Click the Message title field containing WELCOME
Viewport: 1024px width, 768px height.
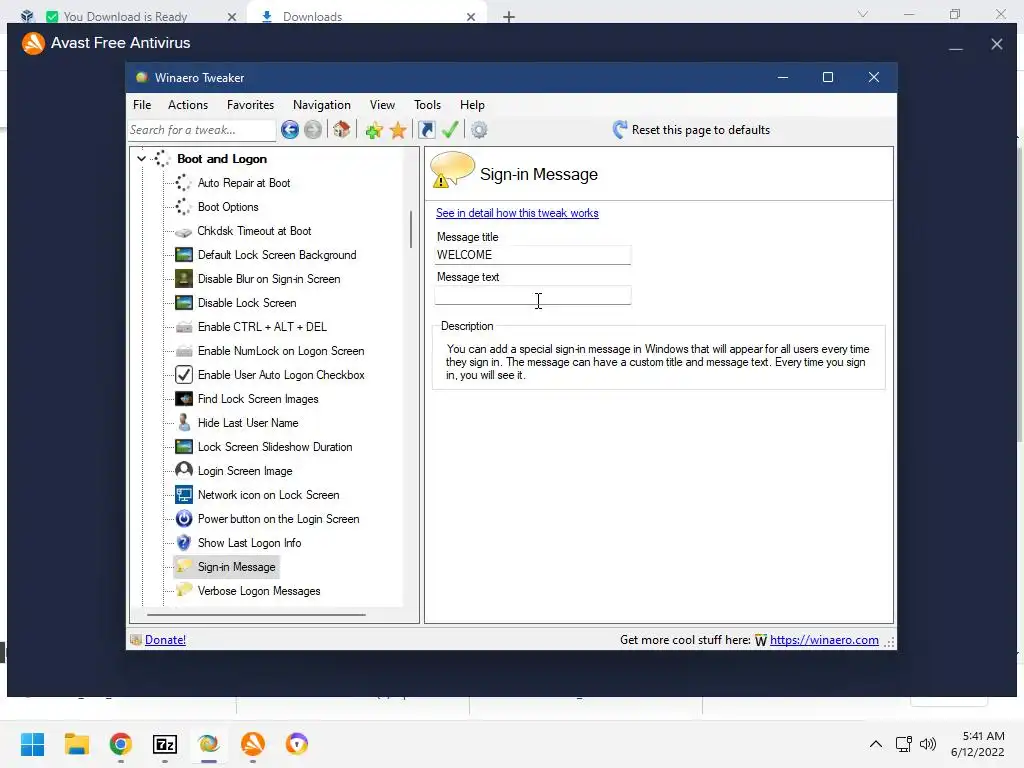[533, 255]
